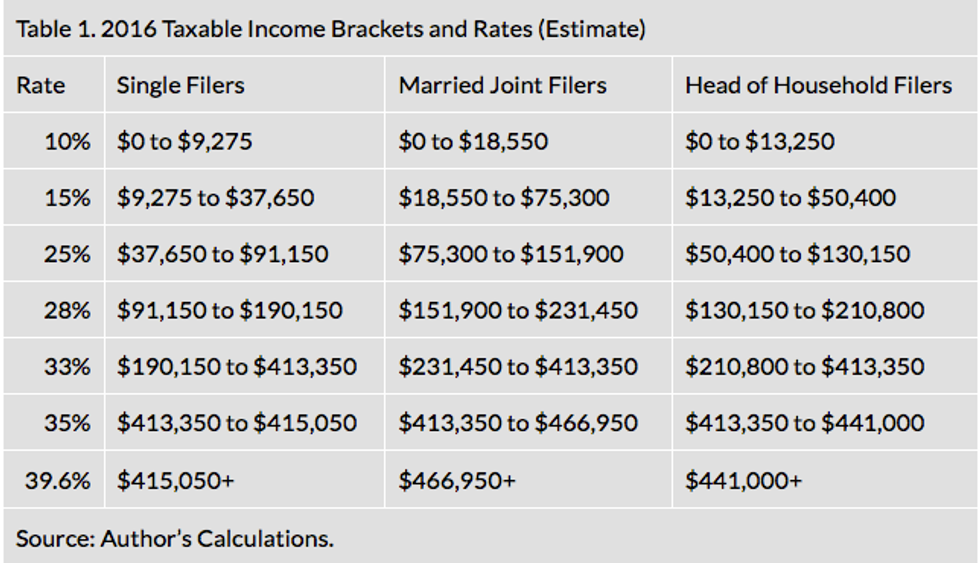Click the Rate column header

coord(40,85)
